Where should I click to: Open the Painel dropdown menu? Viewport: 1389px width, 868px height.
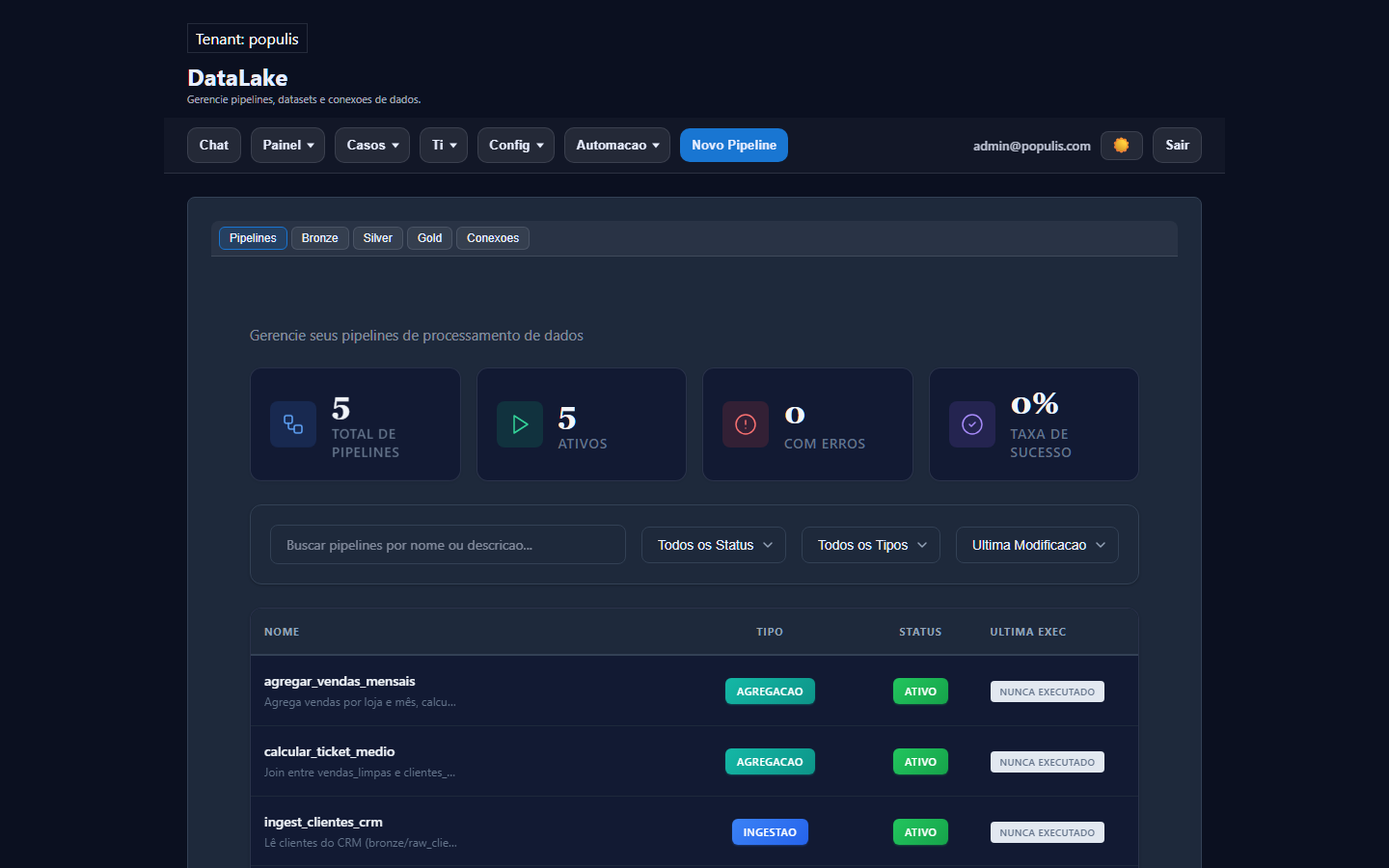(286, 145)
